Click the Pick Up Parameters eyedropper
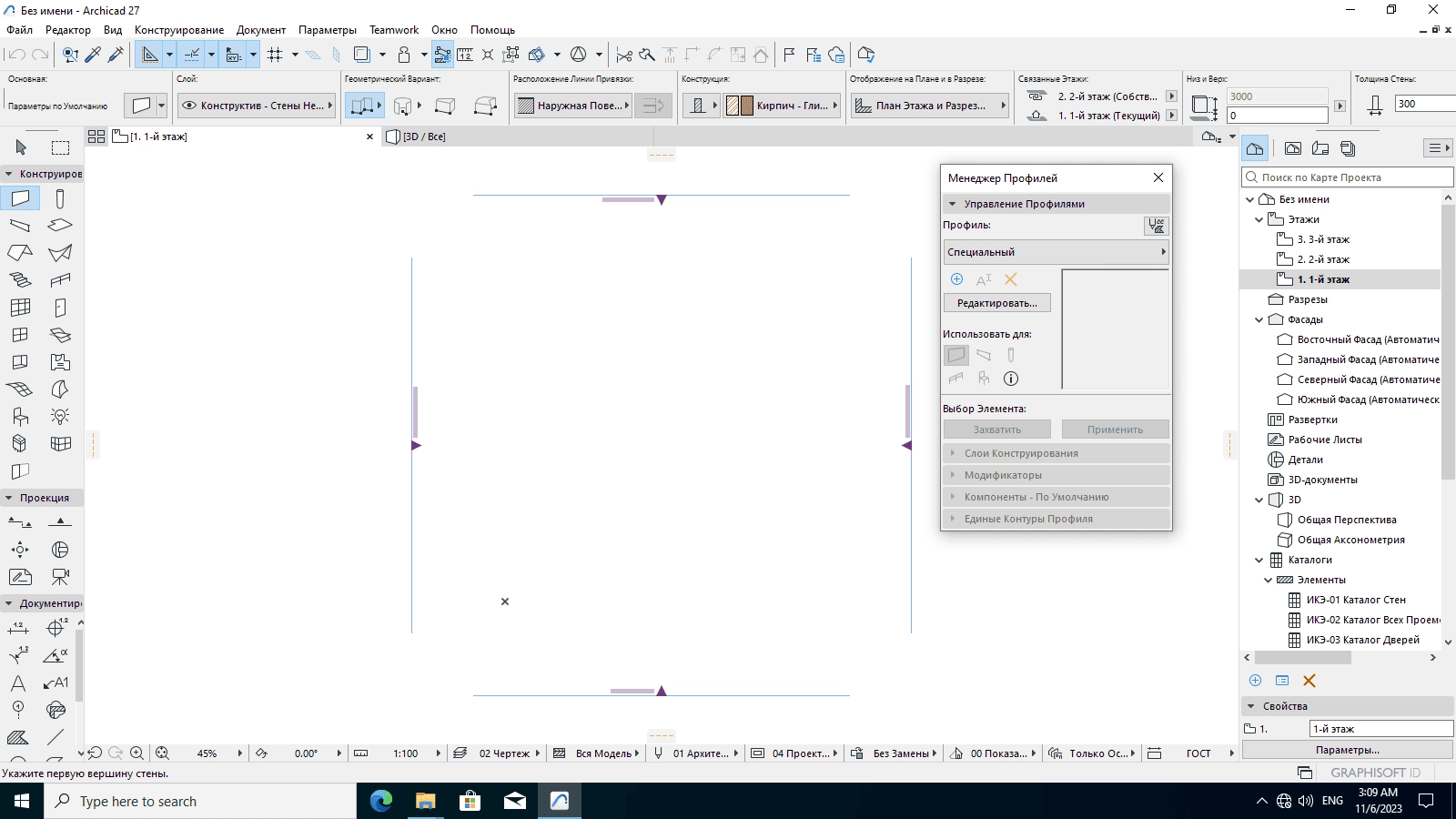The height and width of the screenshot is (819, 1456). click(x=93, y=55)
